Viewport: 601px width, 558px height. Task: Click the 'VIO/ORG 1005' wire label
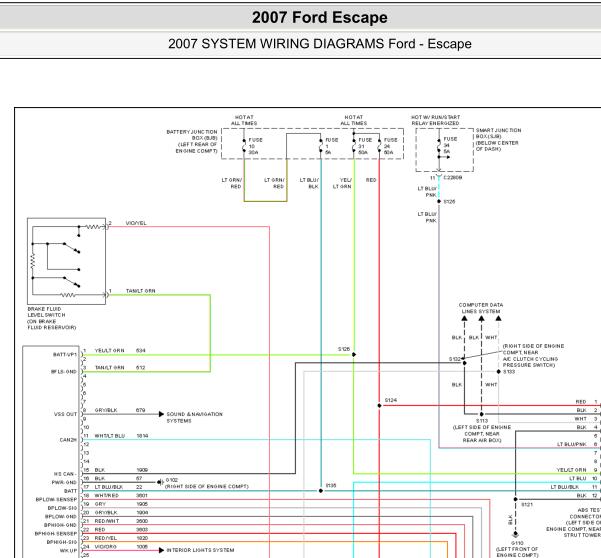[121, 547]
